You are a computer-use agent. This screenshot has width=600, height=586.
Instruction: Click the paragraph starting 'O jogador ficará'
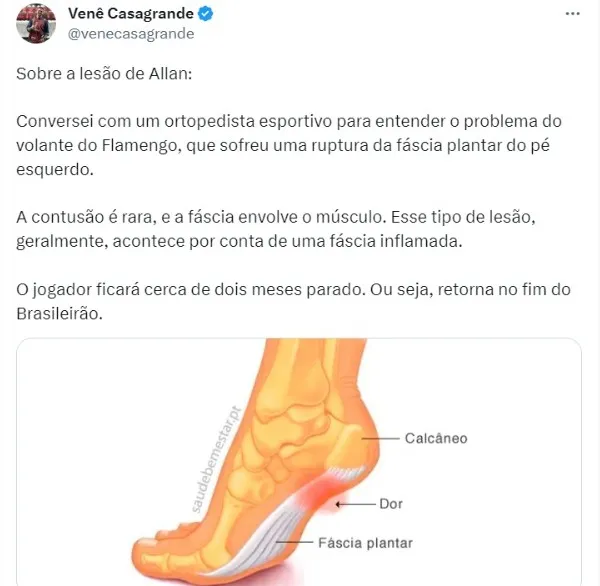[293, 301]
